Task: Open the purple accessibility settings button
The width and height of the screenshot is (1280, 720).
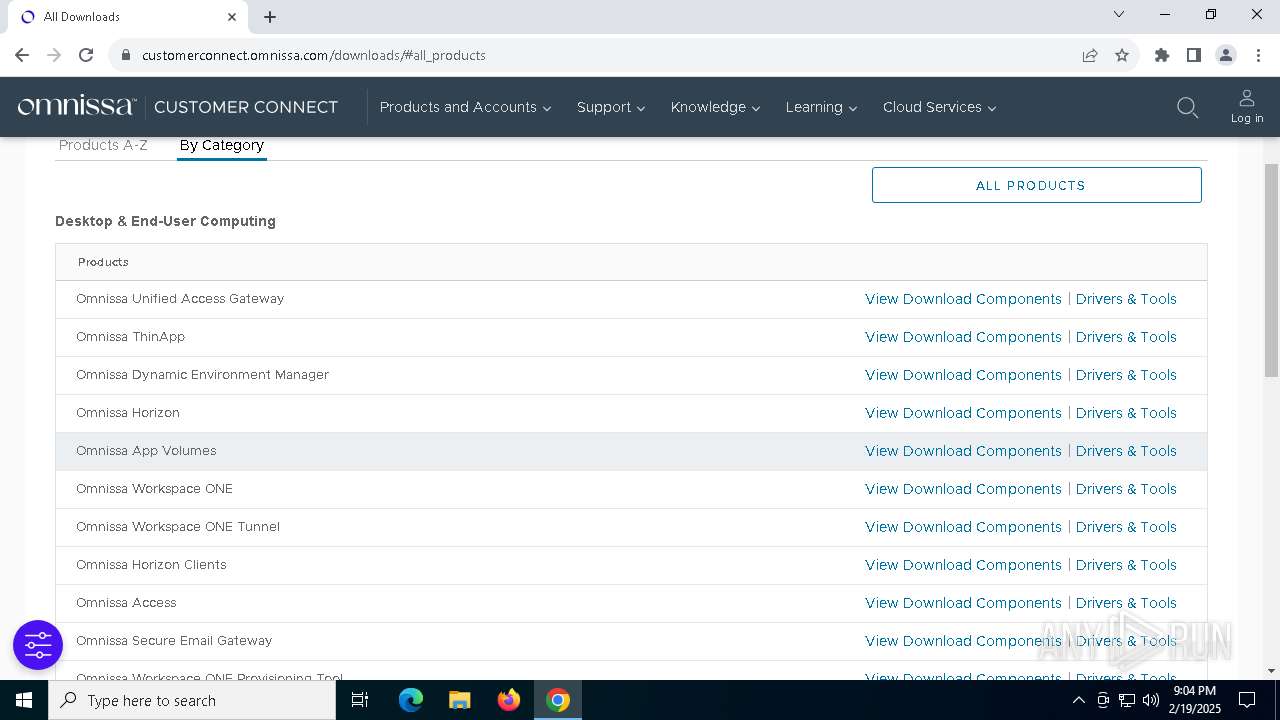Action: (x=38, y=645)
